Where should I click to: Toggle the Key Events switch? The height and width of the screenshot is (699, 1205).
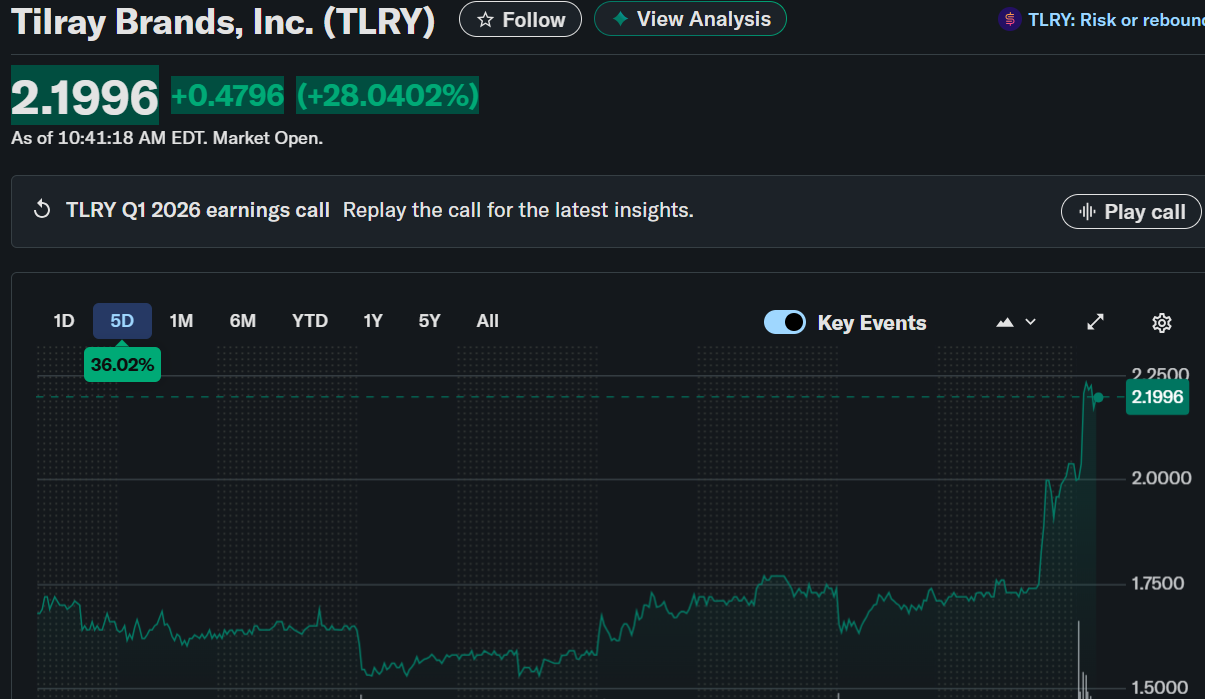point(785,322)
